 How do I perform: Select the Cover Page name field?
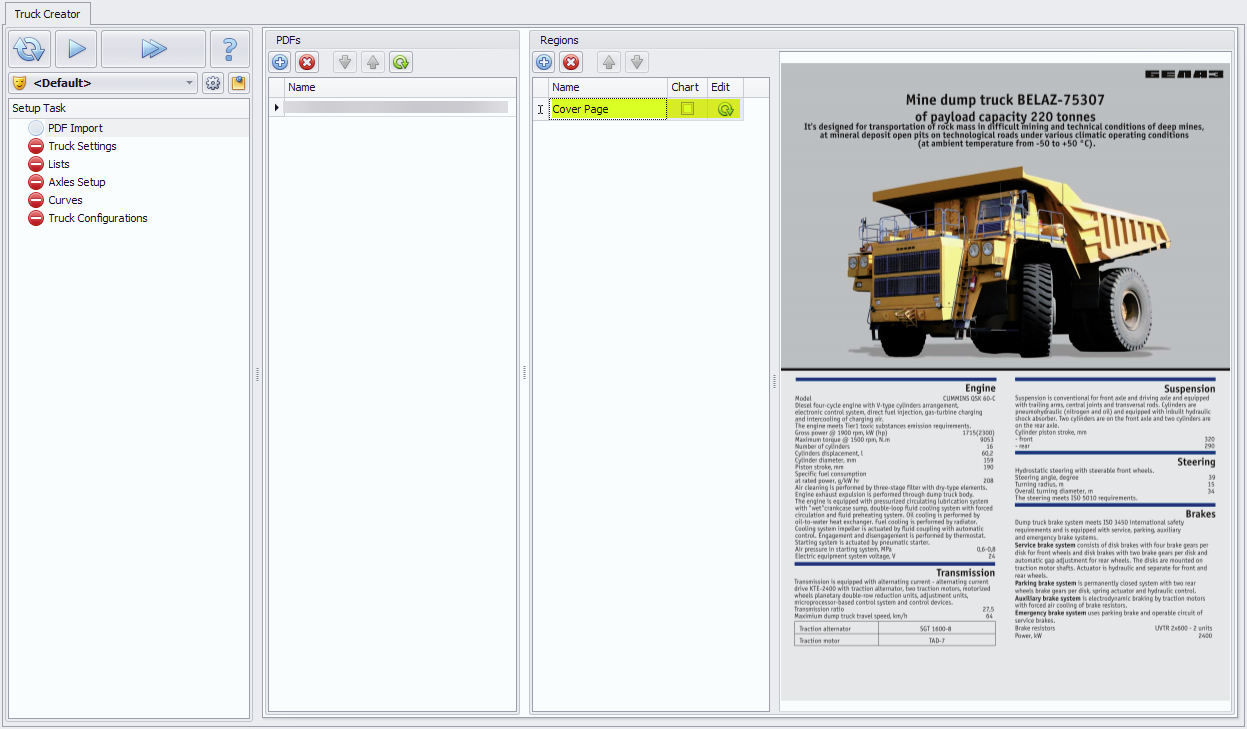pyautogui.click(x=607, y=109)
